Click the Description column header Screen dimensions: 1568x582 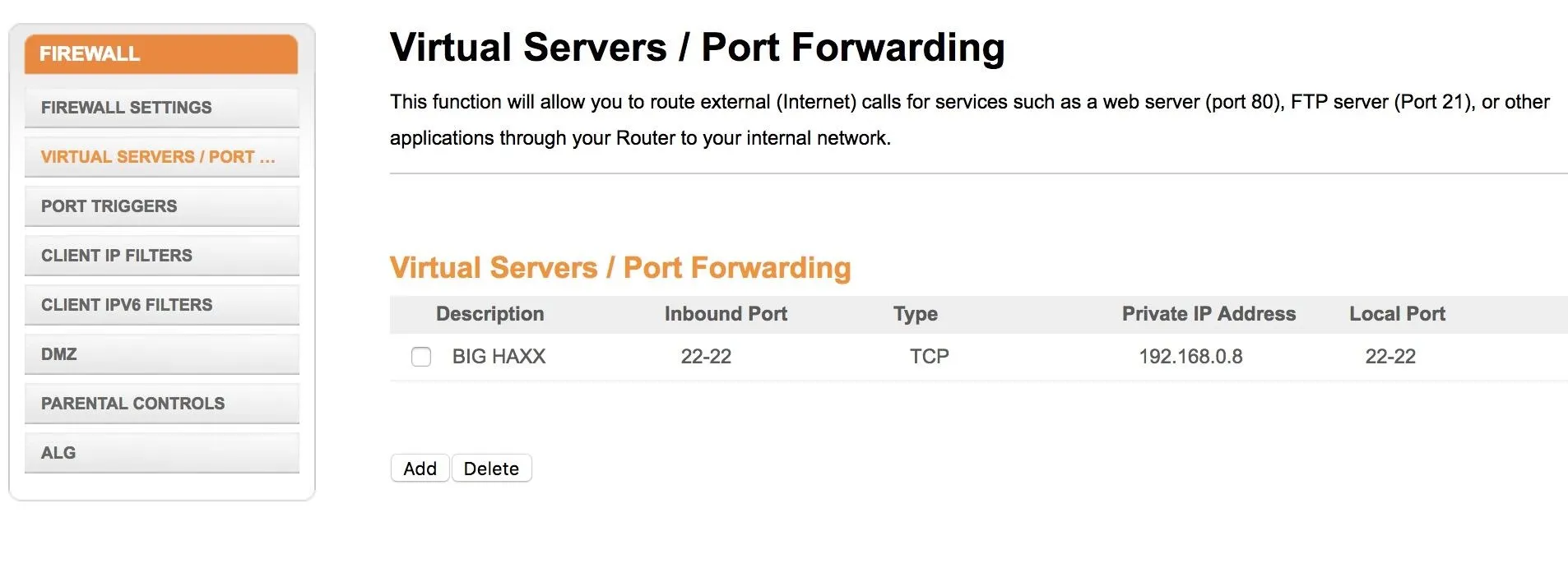(489, 314)
